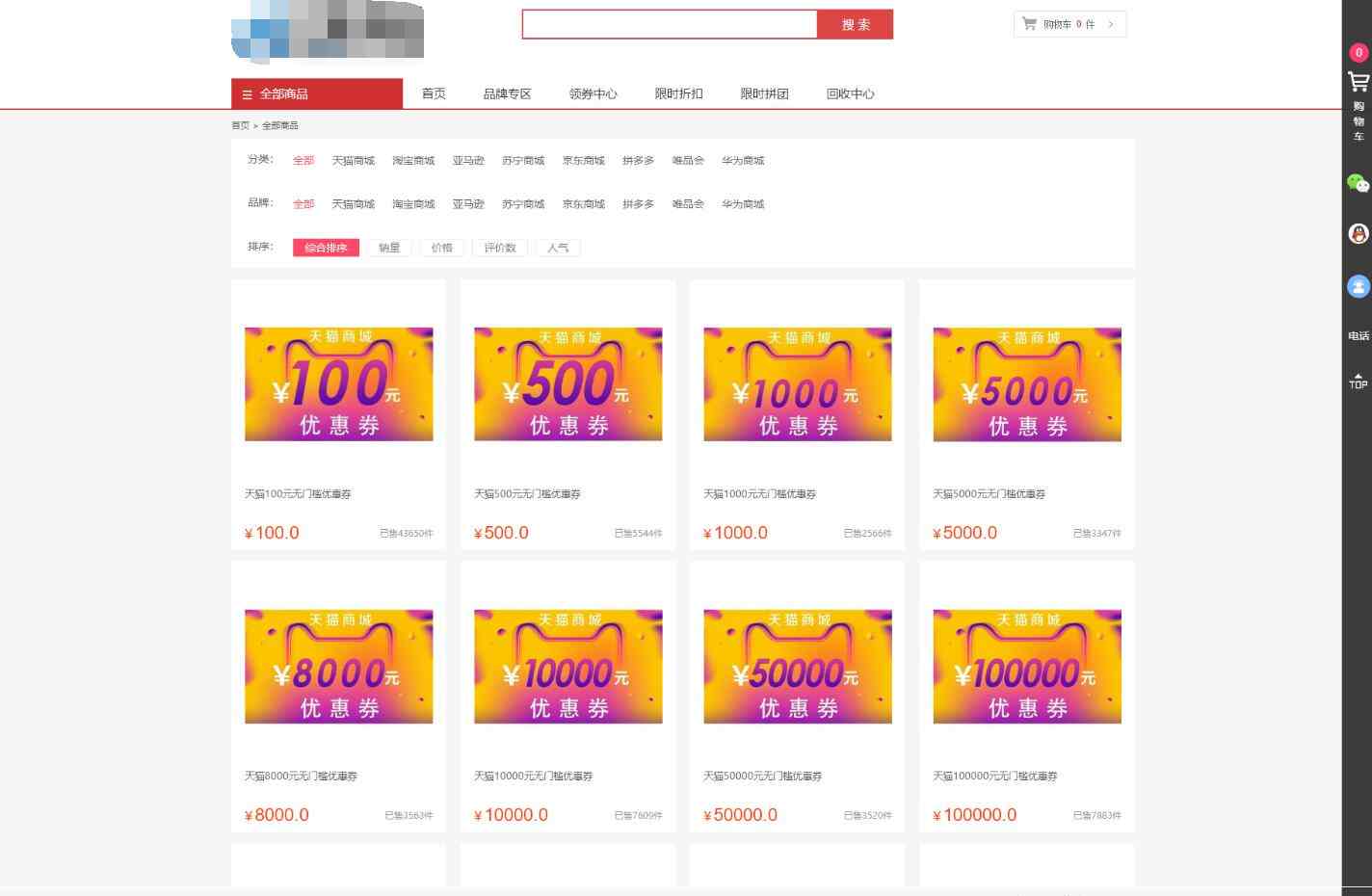Open the blue customer service icon
1372x896 pixels.
pyautogui.click(x=1359, y=286)
